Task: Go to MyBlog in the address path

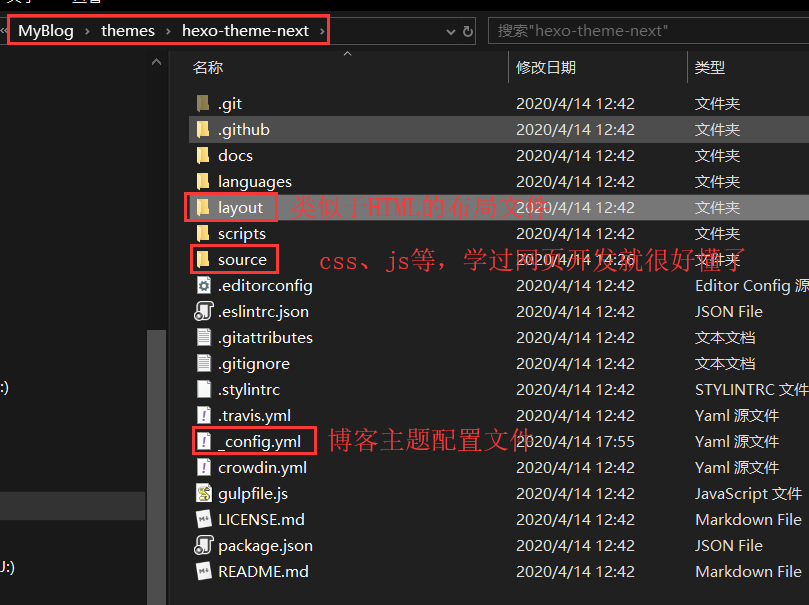Action: (46, 31)
